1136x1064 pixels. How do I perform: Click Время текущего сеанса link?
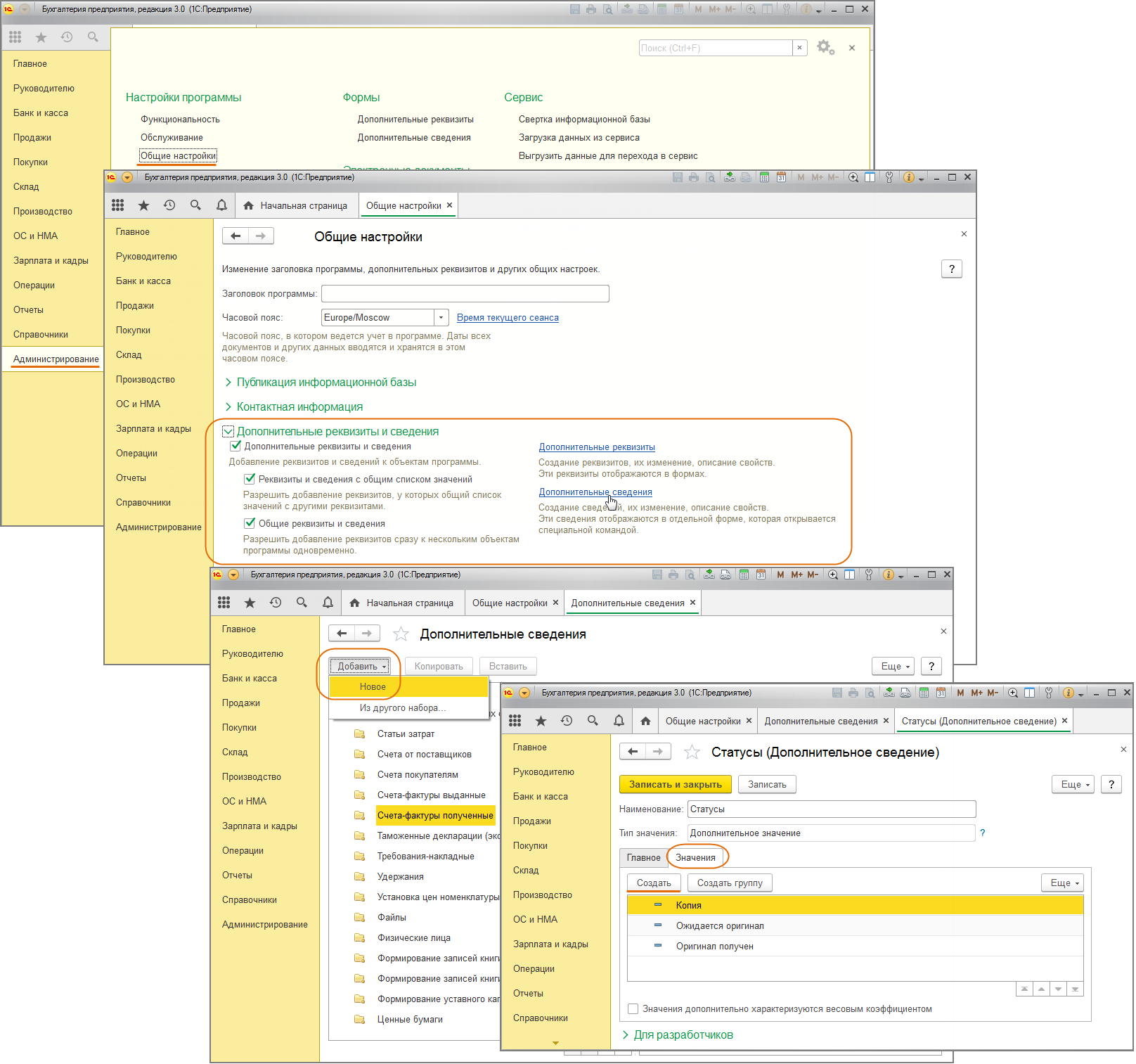(508, 318)
